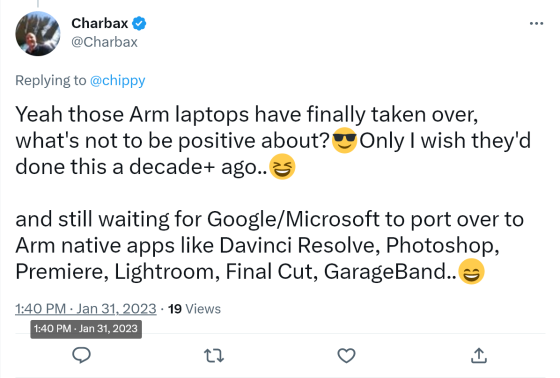This screenshot has height=378, width=560.
Task: Click the 19 Views counter
Action: point(194,309)
